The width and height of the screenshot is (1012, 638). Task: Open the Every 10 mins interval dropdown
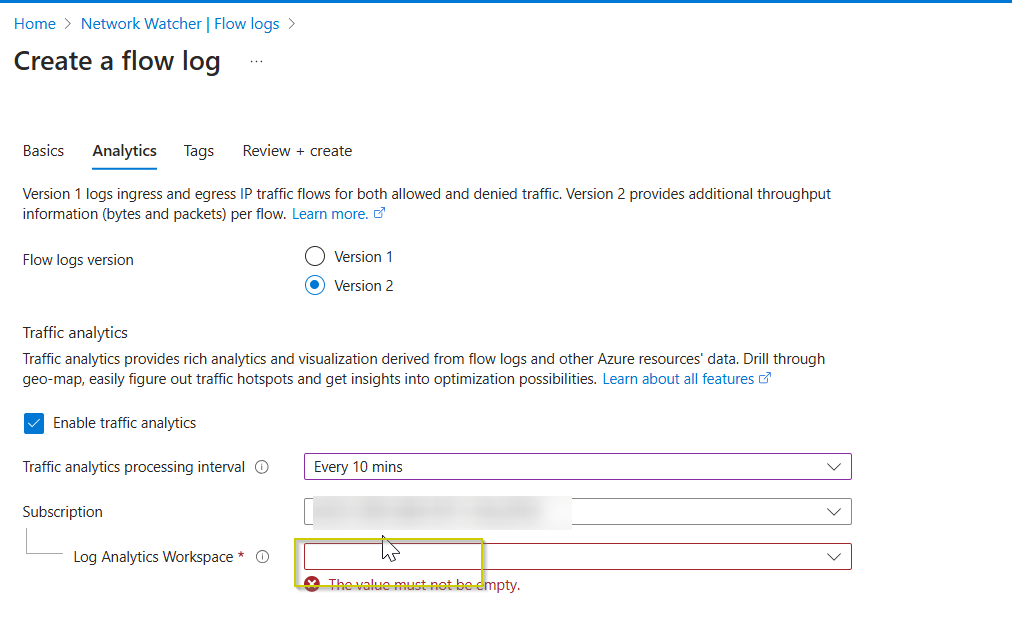pos(577,467)
